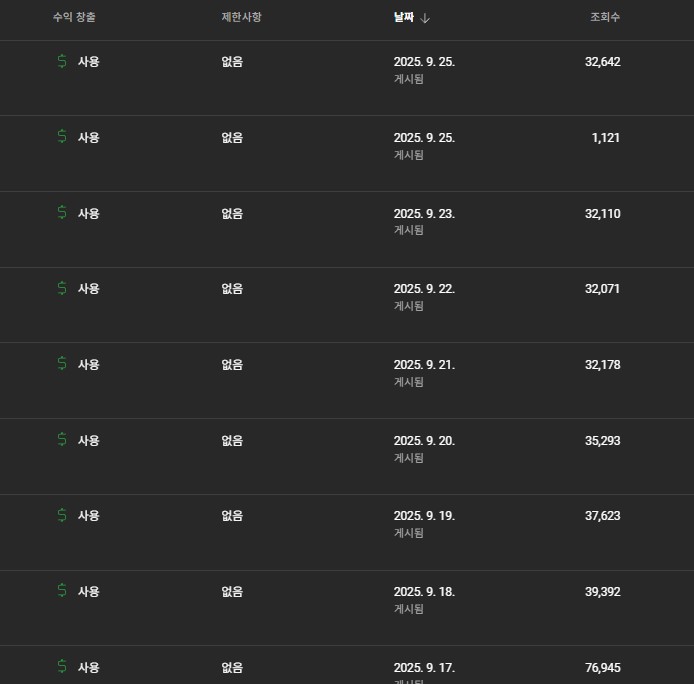
Task: Click the dollar icon for the 32,642-view video
Action: 62,61
